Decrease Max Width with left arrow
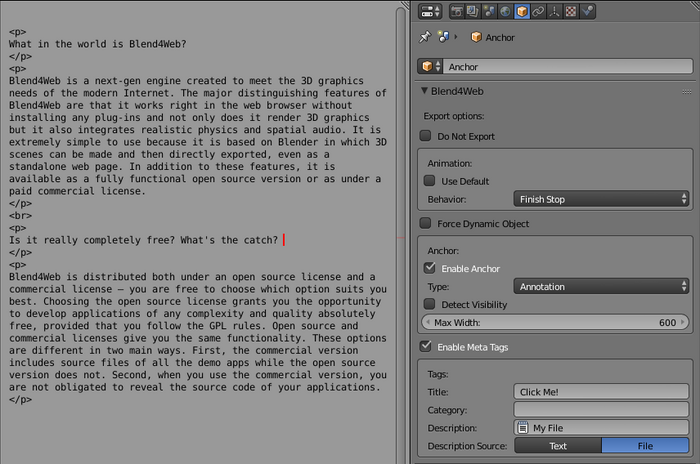 (428, 322)
